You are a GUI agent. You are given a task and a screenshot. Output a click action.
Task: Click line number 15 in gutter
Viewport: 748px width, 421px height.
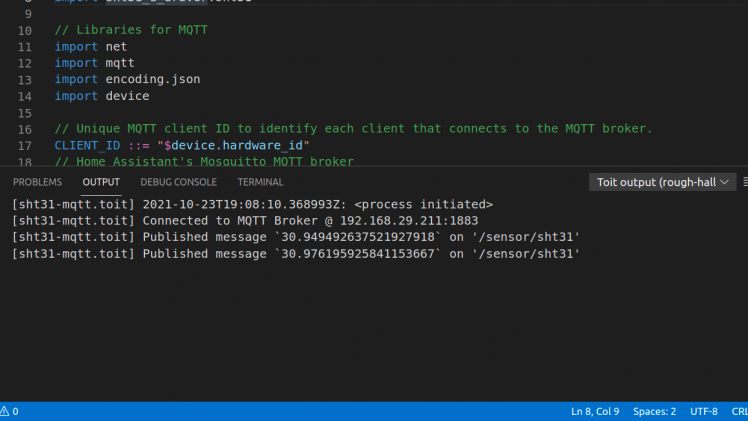tap(24, 113)
